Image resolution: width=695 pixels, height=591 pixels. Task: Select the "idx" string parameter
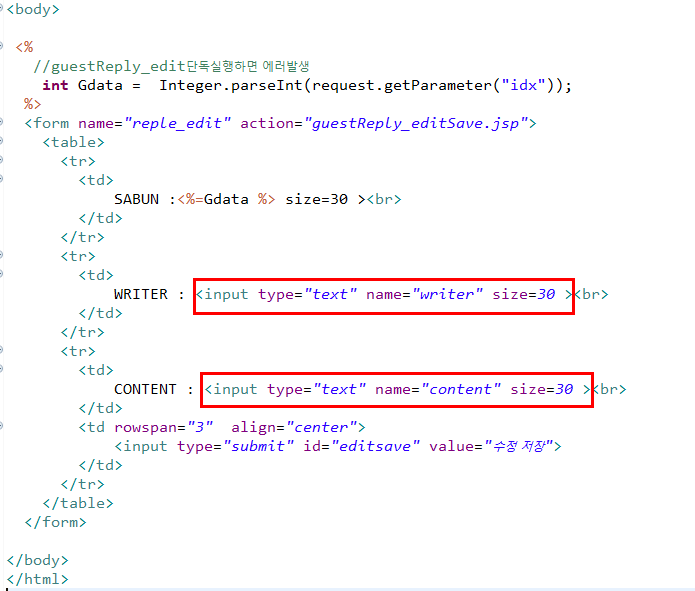click(x=523, y=85)
